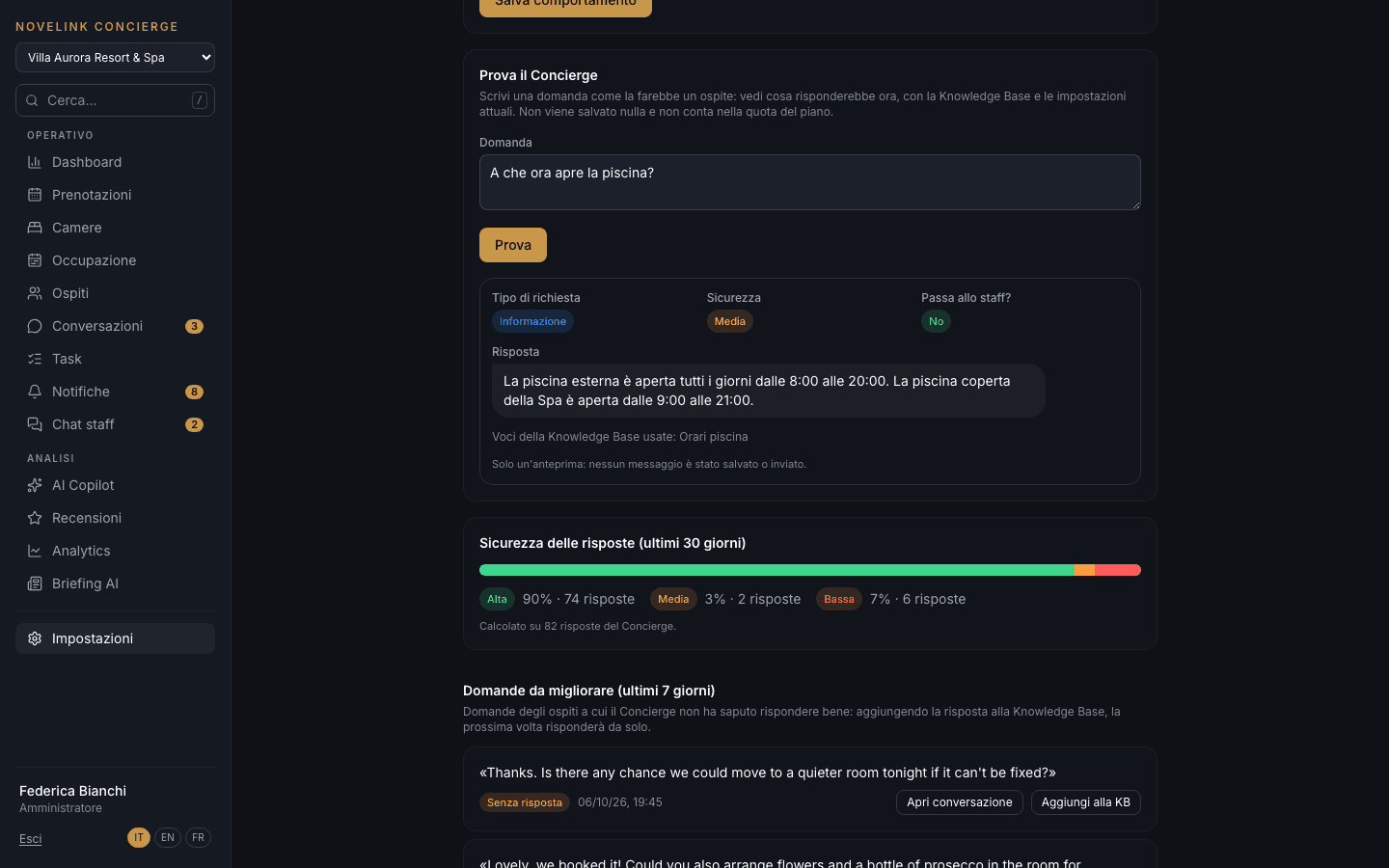This screenshot has height=868, width=1389.
Task: Open Dashboard from the sidebar
Action: point(115,162)
